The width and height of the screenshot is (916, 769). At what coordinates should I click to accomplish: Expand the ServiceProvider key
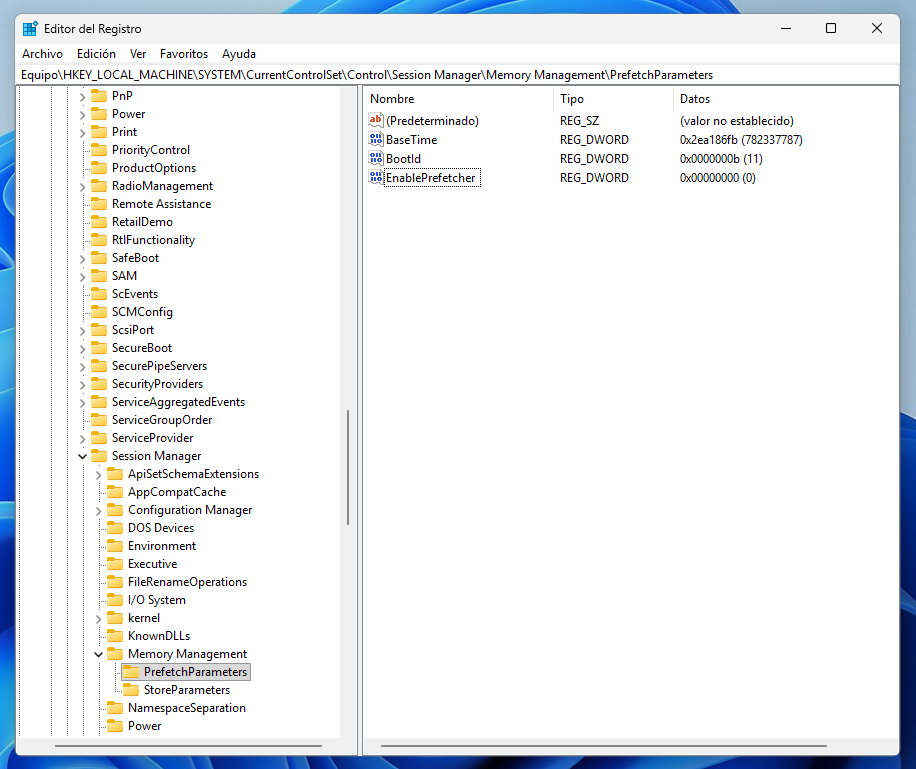(x=82, y=439)
